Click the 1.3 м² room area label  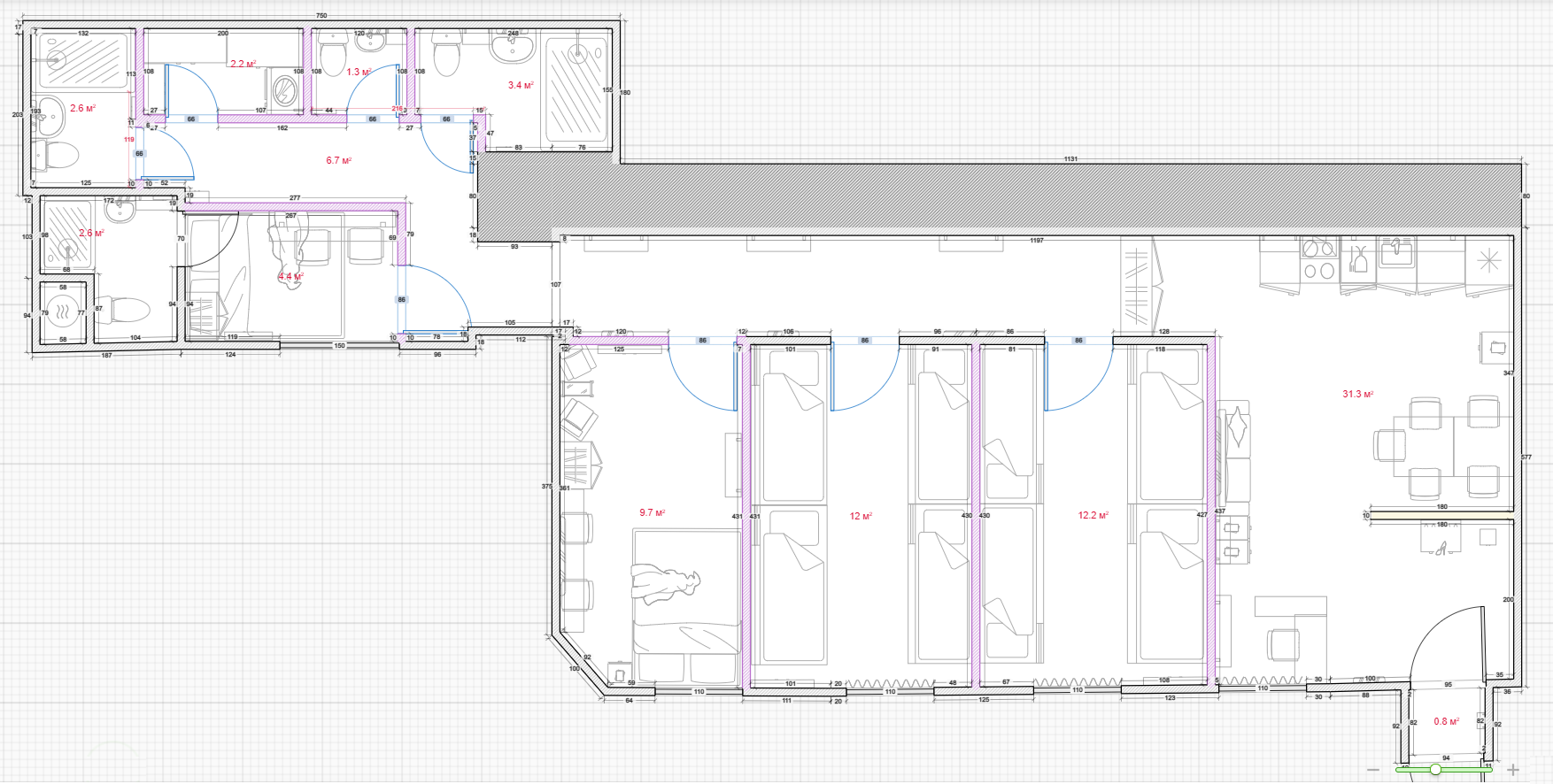(359, 73)
